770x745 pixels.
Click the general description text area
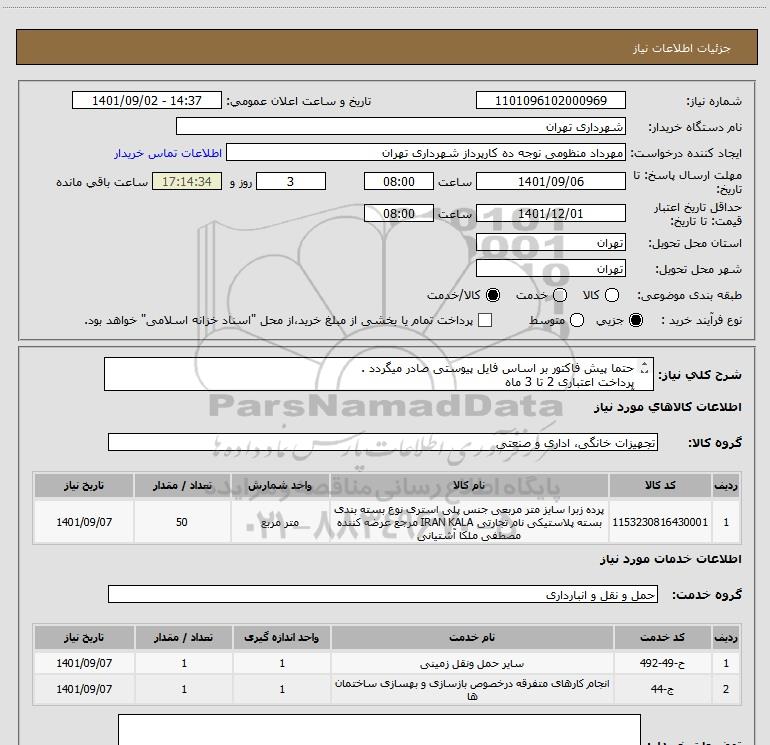379,375
